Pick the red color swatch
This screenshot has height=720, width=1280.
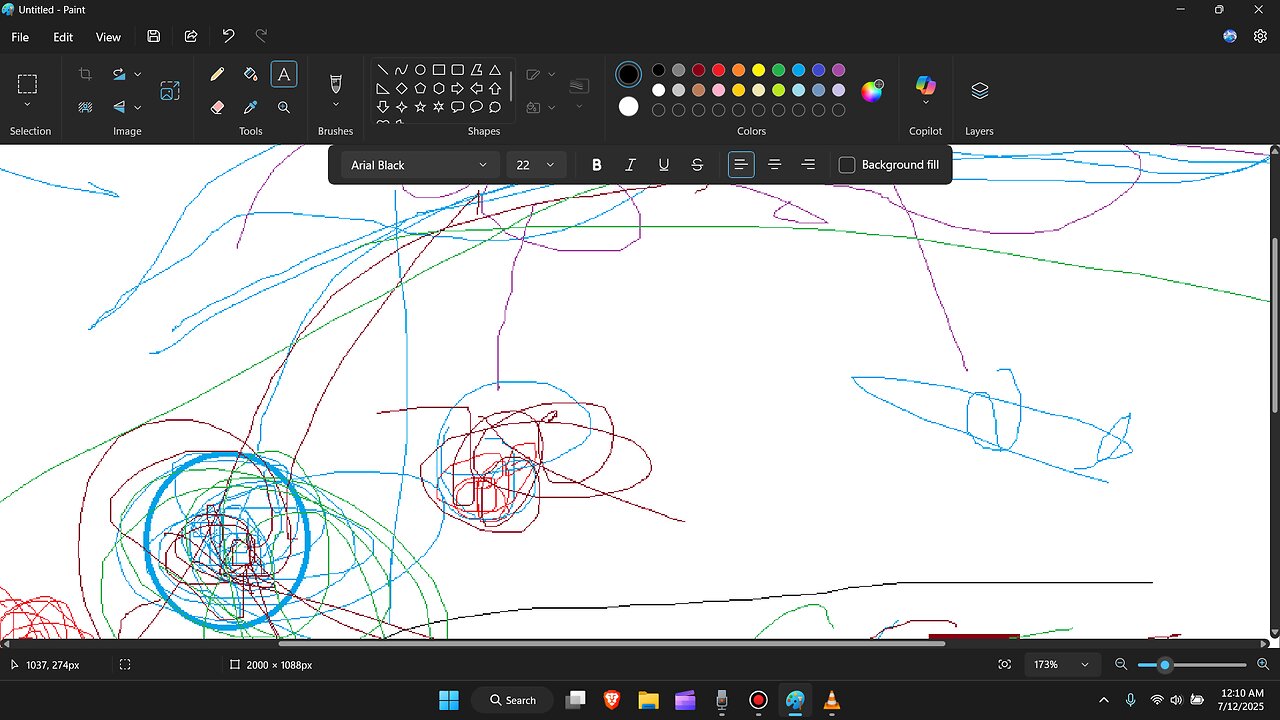click(718, 70)
